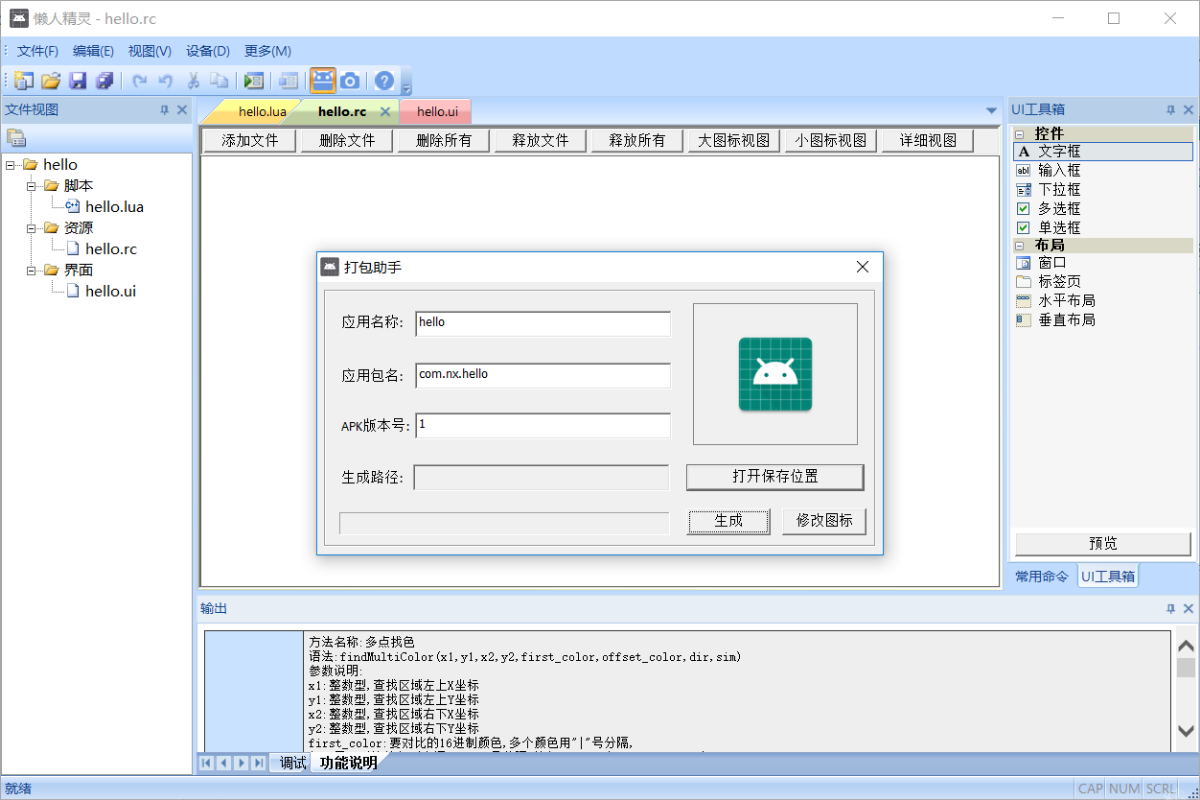The height and width of the screenshot is (800, 1200).
Task: Click the Android package helper icon
Action: tap(323, 81)
